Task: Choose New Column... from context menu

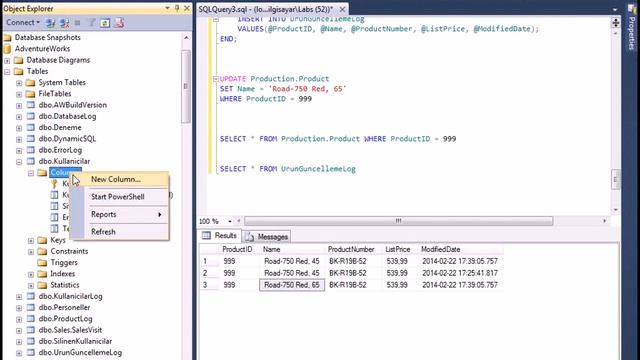Action: pyautogui.click(x=120, y=179)
